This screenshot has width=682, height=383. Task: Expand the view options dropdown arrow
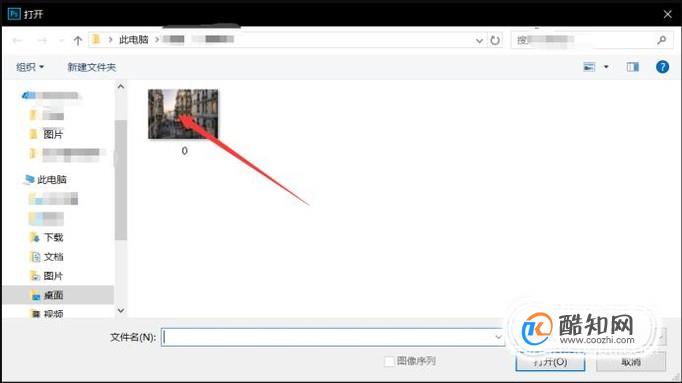pos(606,67)
